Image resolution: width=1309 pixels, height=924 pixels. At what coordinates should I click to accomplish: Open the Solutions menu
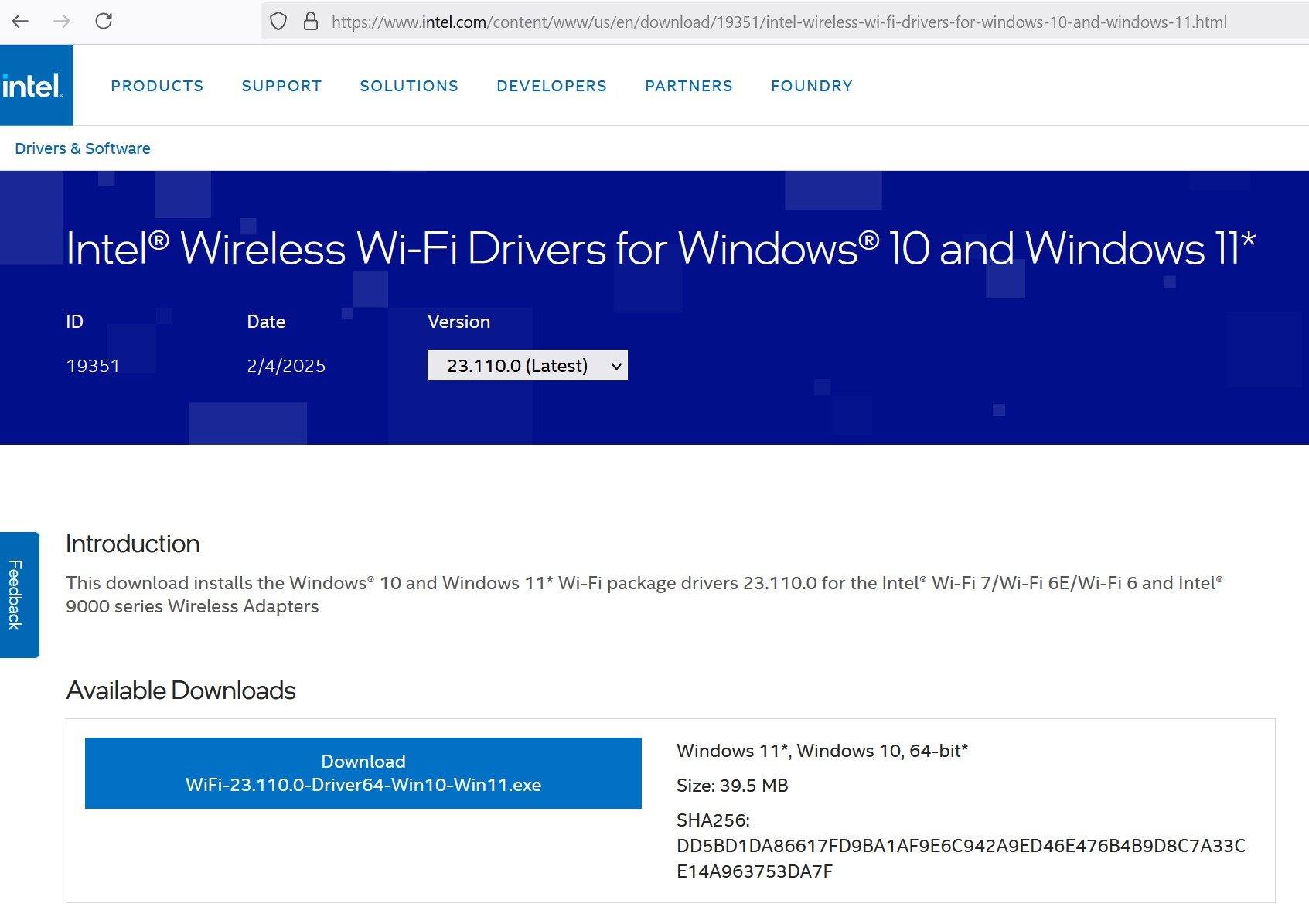click(409, 86)
